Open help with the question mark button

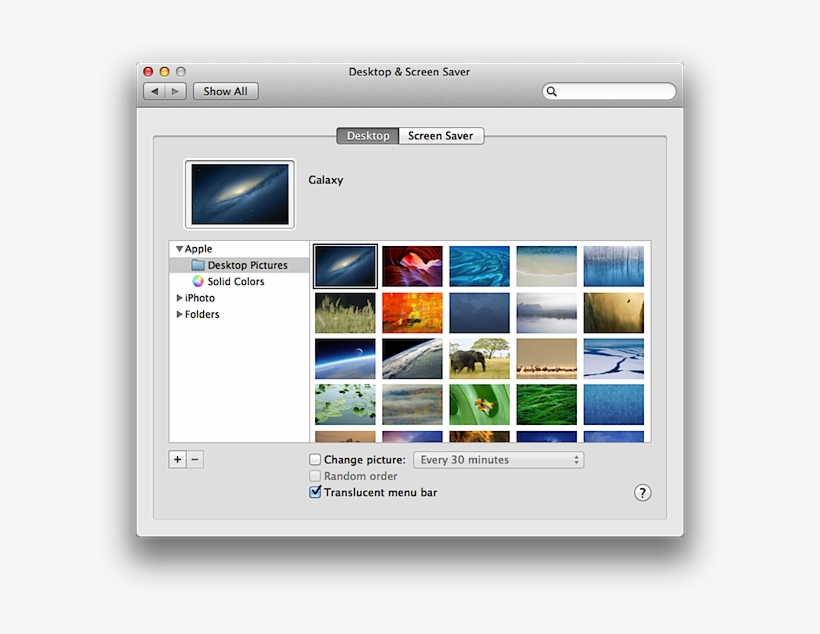(x=643, y=492)
